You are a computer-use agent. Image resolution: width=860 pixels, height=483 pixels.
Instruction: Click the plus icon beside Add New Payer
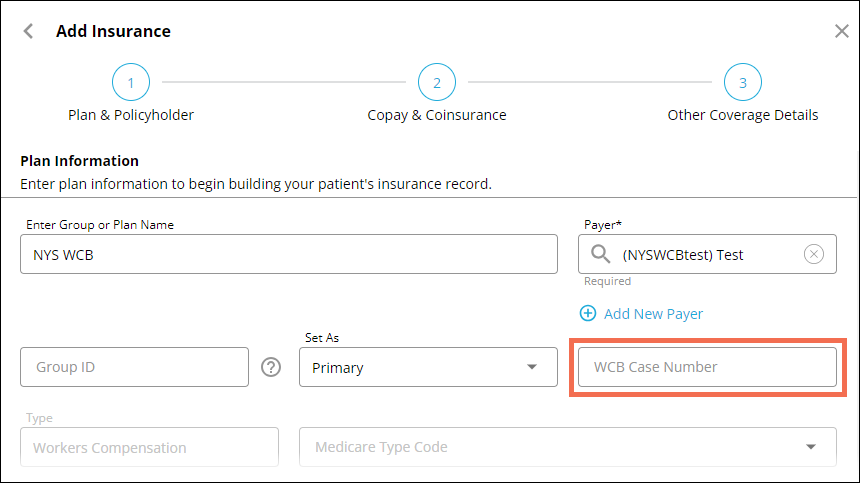(588, 314)
